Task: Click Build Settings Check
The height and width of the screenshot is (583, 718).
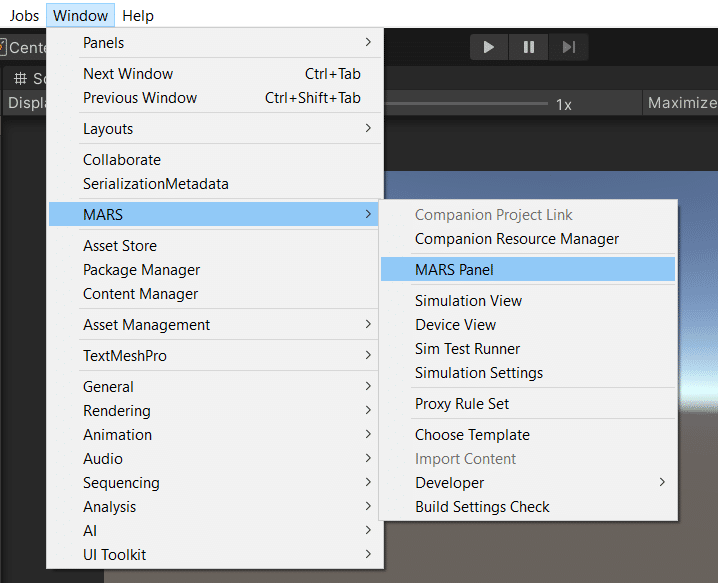Action: (x=483, y=507)
